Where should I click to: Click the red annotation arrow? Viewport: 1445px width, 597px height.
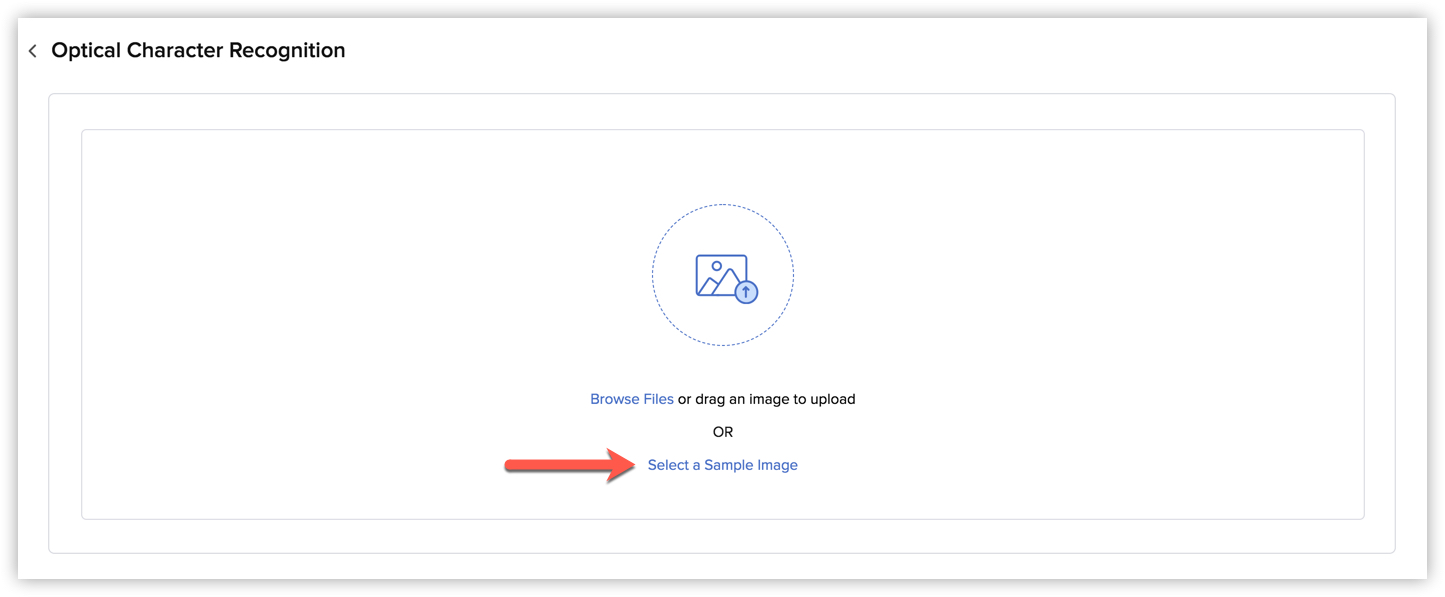coord(571,465)
